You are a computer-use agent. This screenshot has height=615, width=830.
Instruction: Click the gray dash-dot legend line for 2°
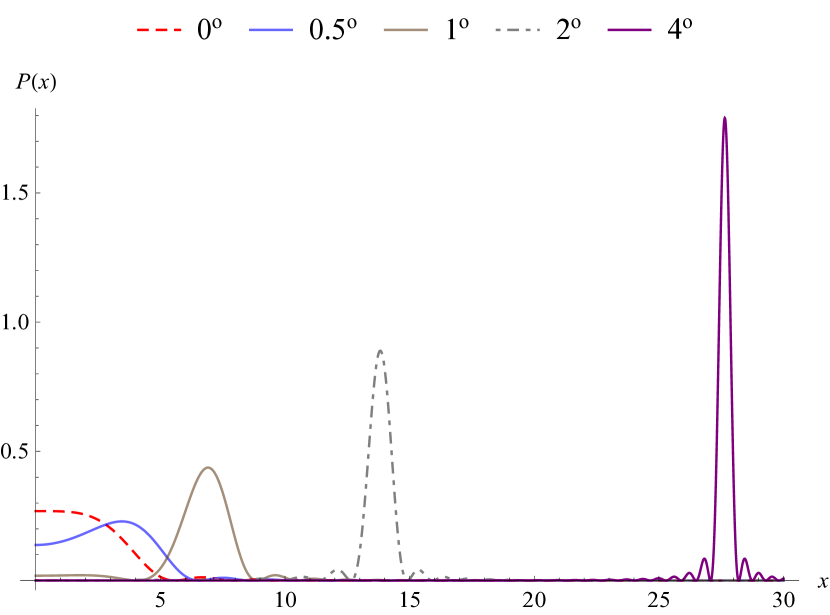pos(518,30)
